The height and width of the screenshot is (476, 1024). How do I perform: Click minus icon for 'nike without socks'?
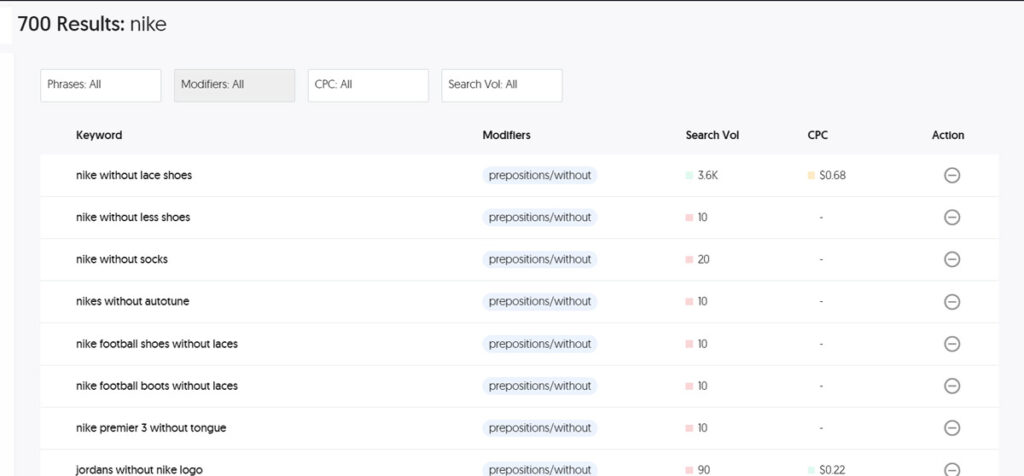[952, 259]
